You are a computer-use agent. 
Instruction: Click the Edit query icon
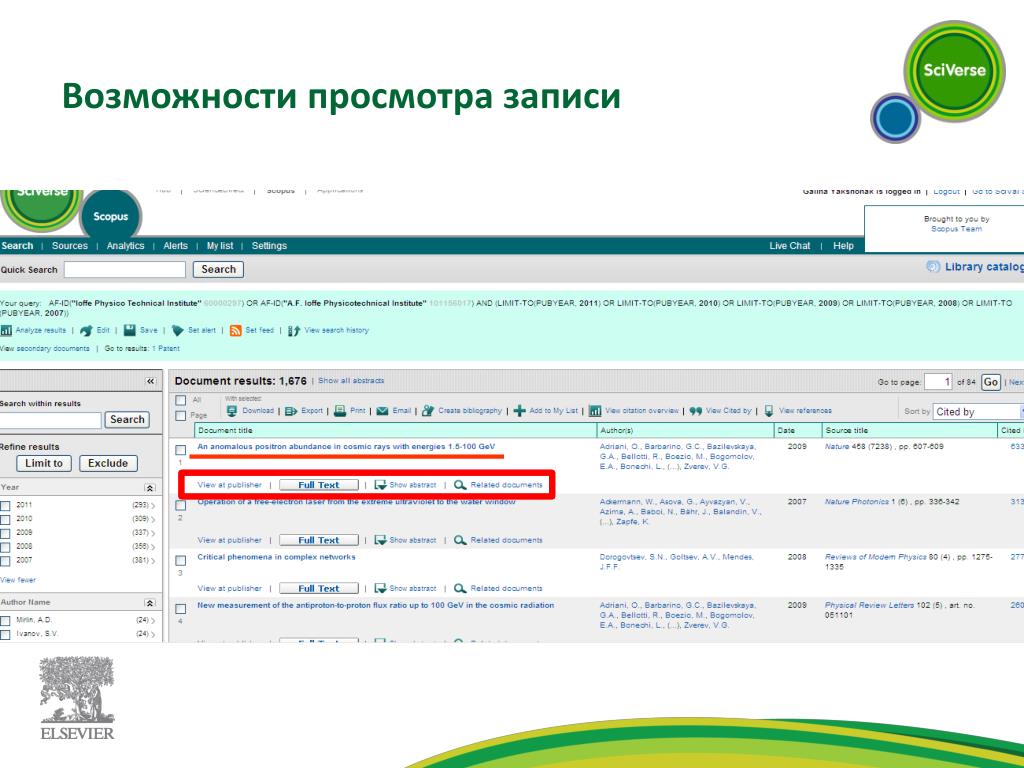(x=86, y=330)
